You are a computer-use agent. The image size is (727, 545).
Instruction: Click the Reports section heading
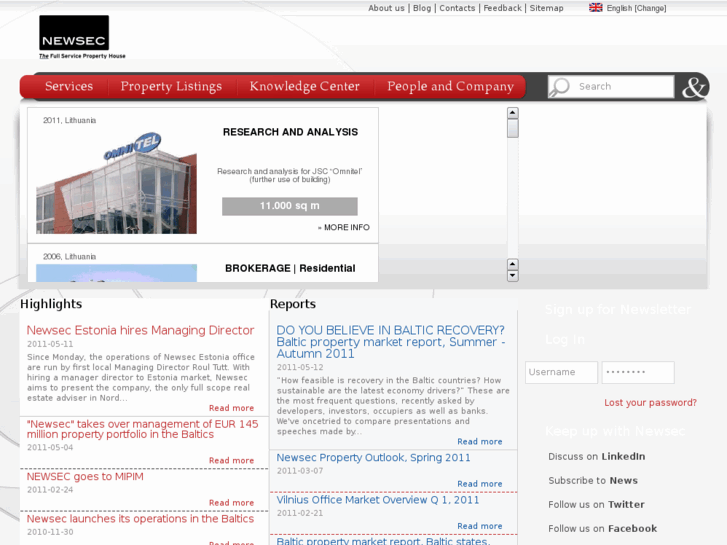pos(293,304)
